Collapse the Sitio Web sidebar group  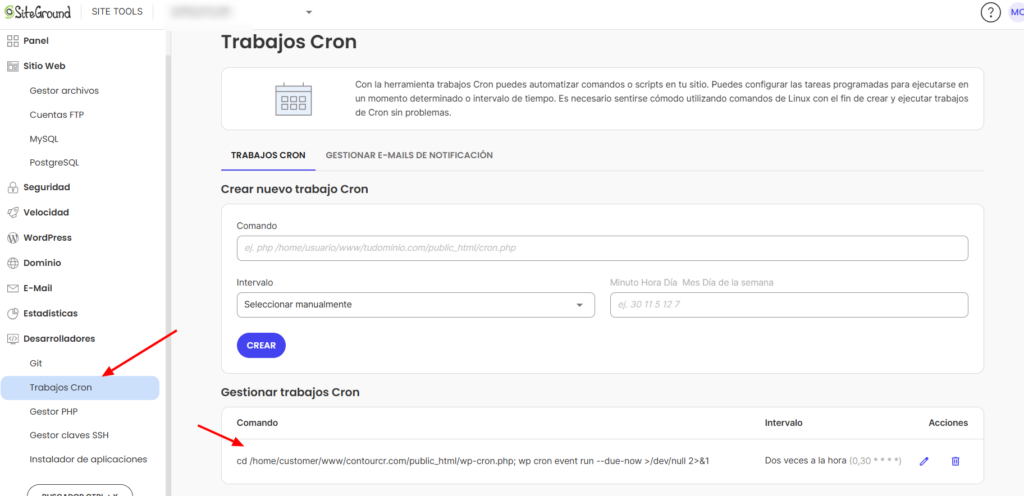43,66
